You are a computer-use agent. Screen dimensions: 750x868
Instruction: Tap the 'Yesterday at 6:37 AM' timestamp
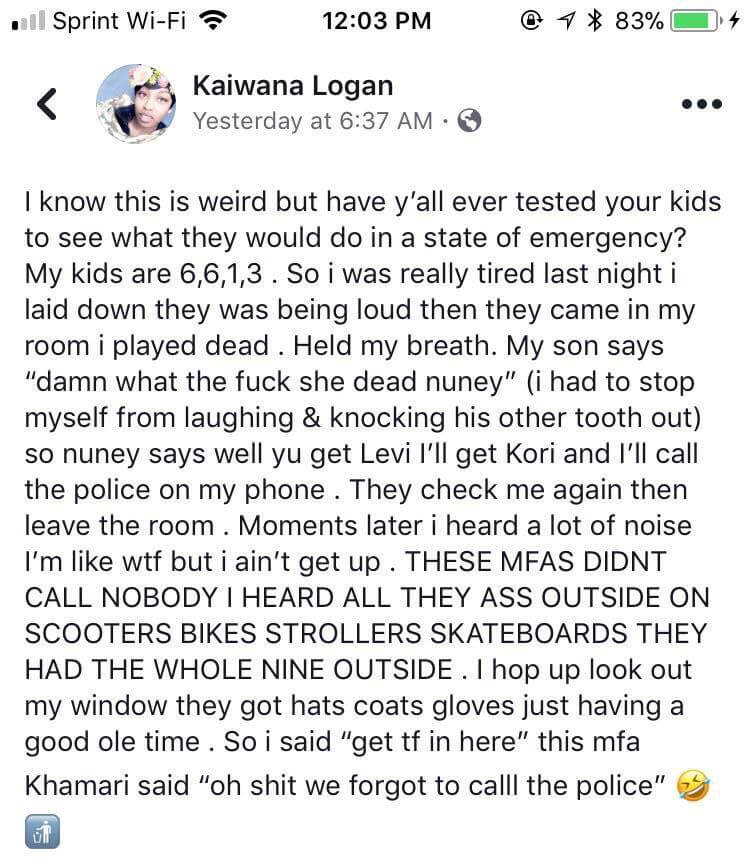point(312,121)
